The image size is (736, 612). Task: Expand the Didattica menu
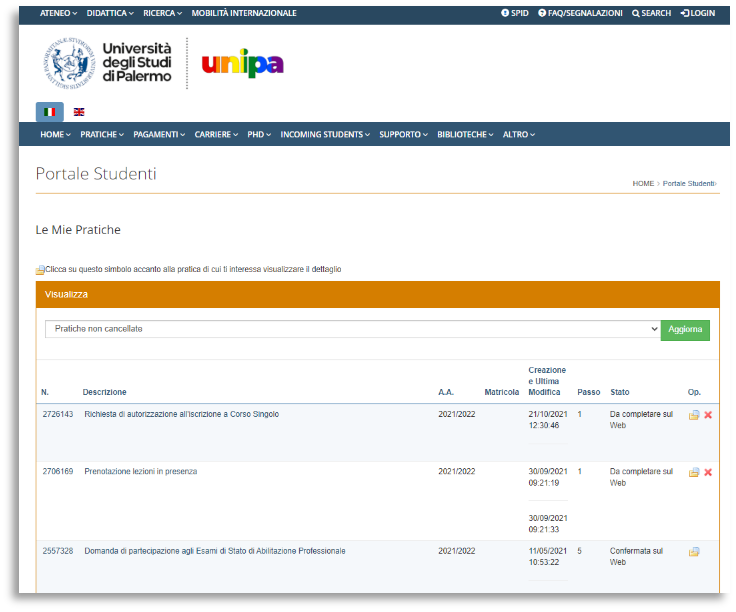(110, 13)
